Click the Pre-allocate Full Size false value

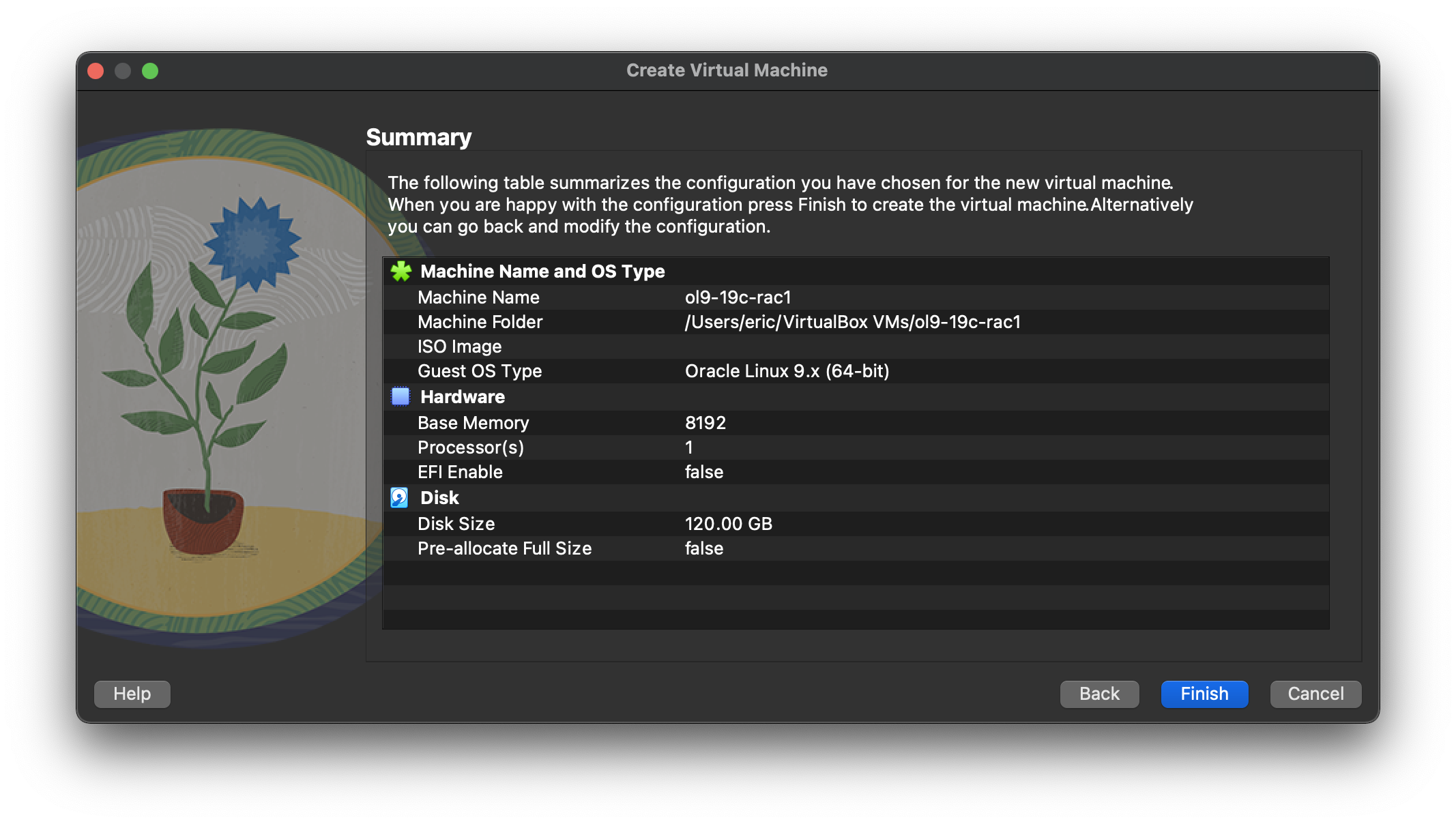coord(704,548)
